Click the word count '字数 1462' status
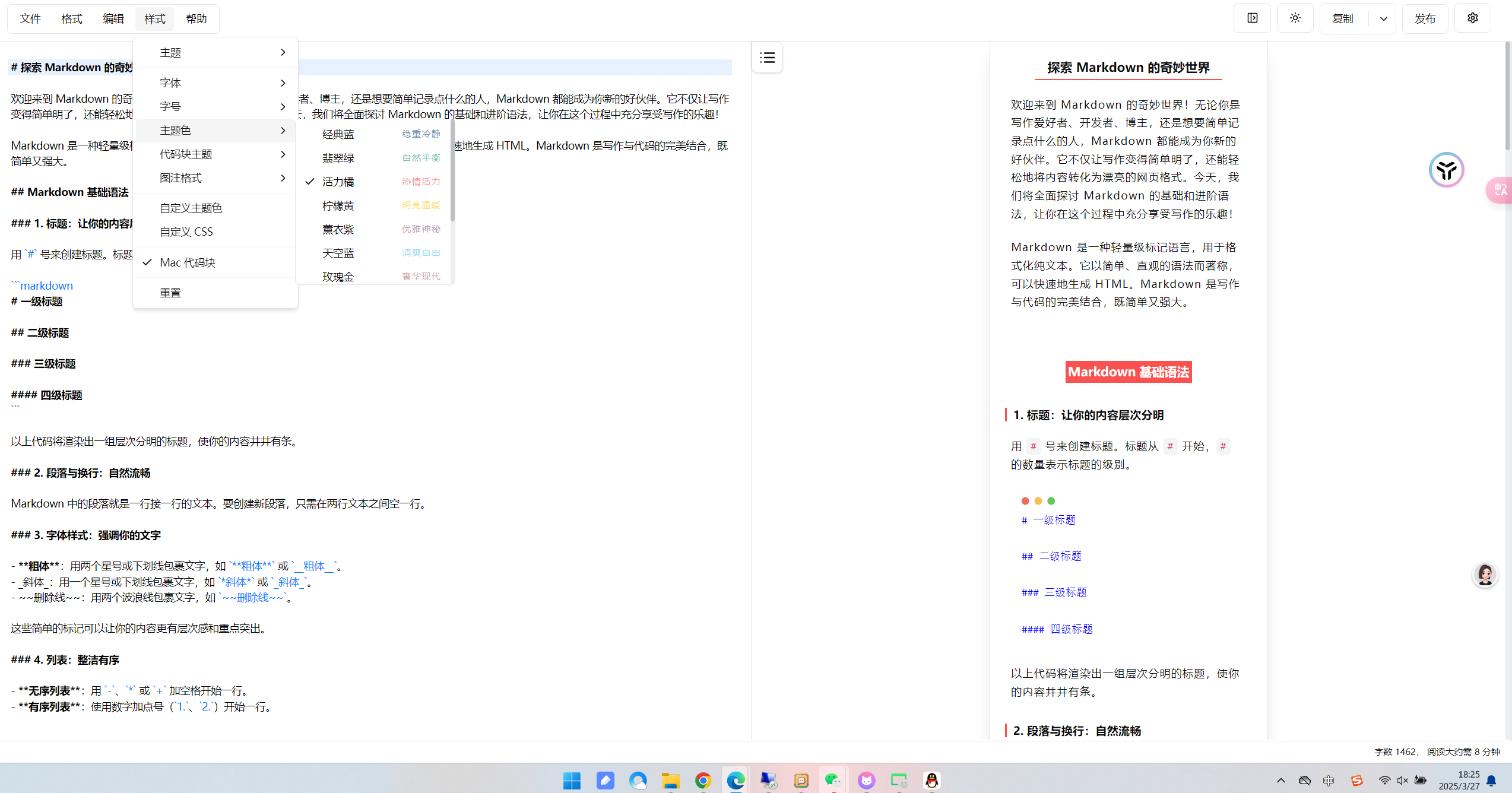Screen dimensions: 1512x793 pyautogui.click(x=1394, y=751)
